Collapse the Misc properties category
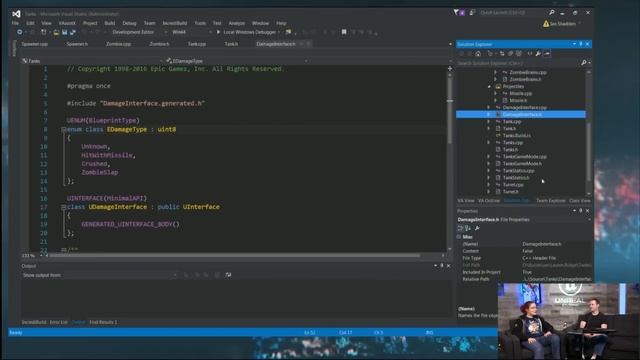The height and width of the screenshot is (360, 640). pos(459,237)
